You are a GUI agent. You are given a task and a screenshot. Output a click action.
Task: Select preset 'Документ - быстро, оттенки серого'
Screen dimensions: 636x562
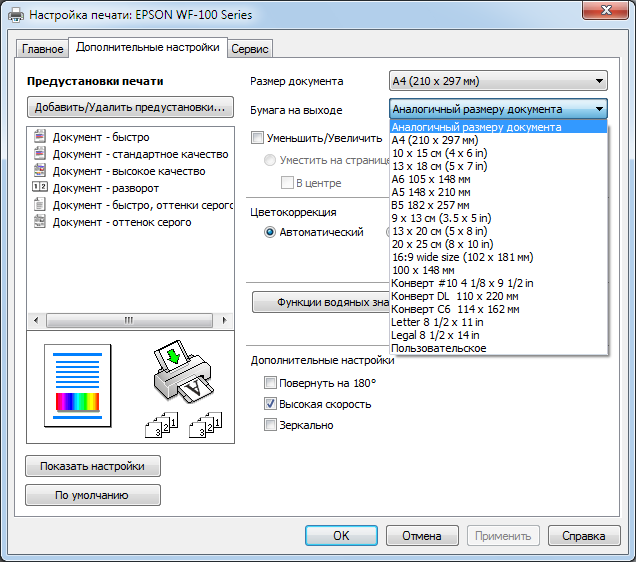(x=143, y=205)
